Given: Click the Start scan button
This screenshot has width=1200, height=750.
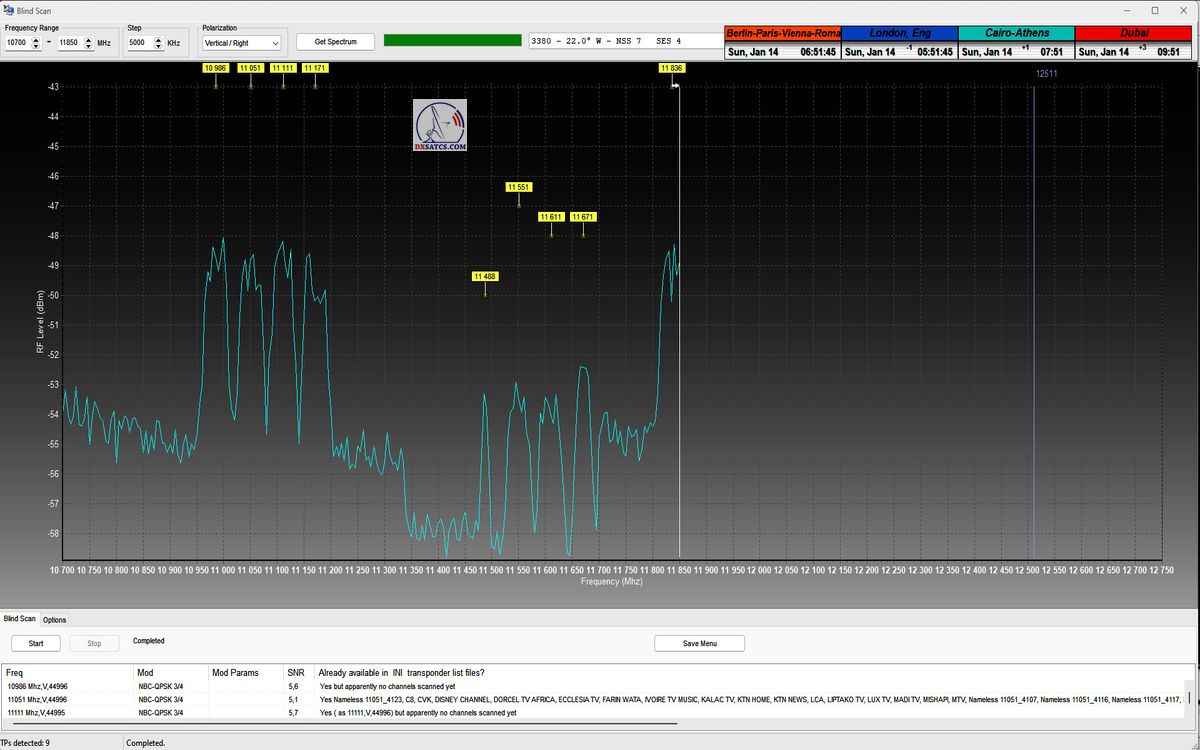Looking at the screenshot, I should [x=36, y=643].
